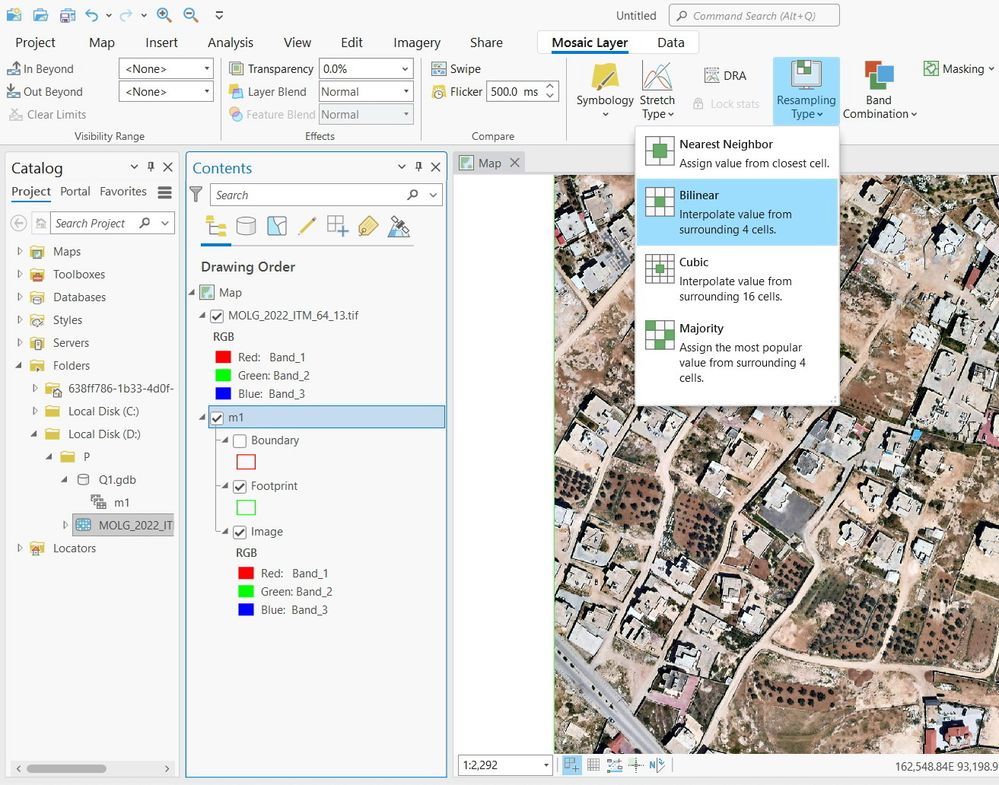Select List By Data Source icon
The image size is (999, 785).
[x=246, y=226]
